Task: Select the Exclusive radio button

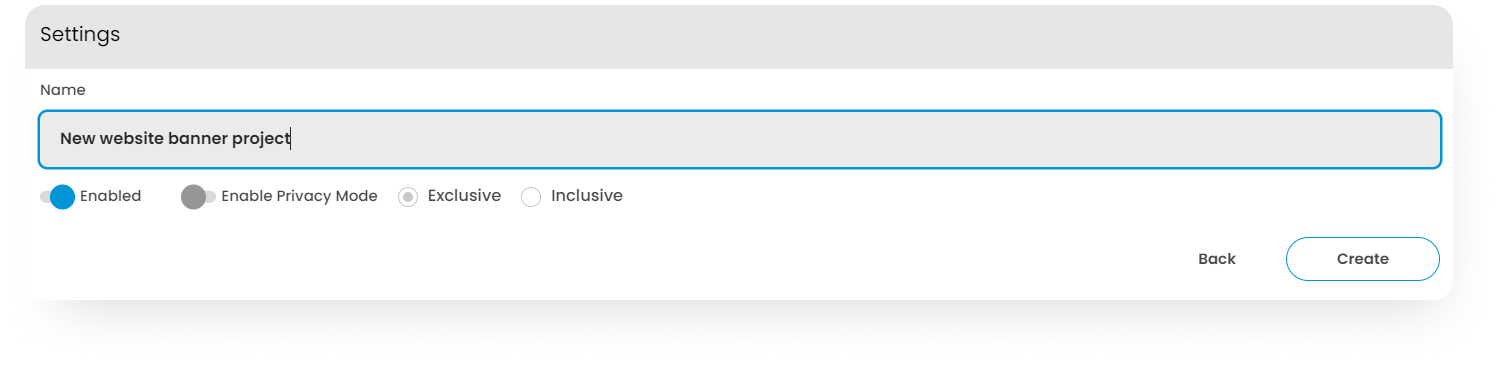Action: click(408, 197)
